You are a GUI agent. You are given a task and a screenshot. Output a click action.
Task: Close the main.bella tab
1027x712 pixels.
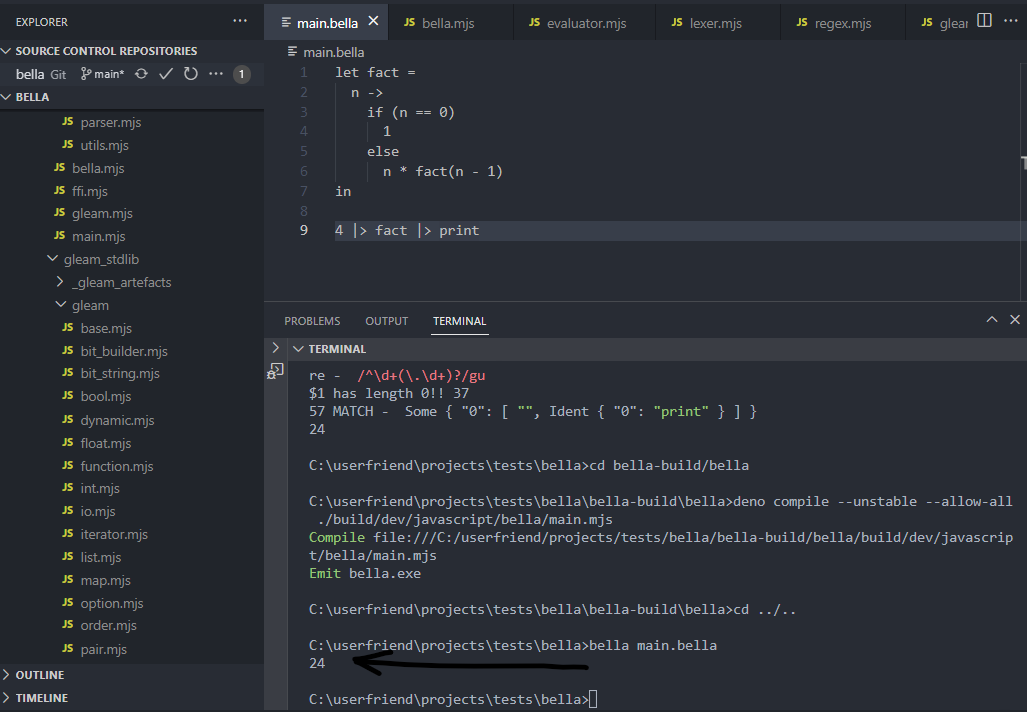click(x=373, y=21)
